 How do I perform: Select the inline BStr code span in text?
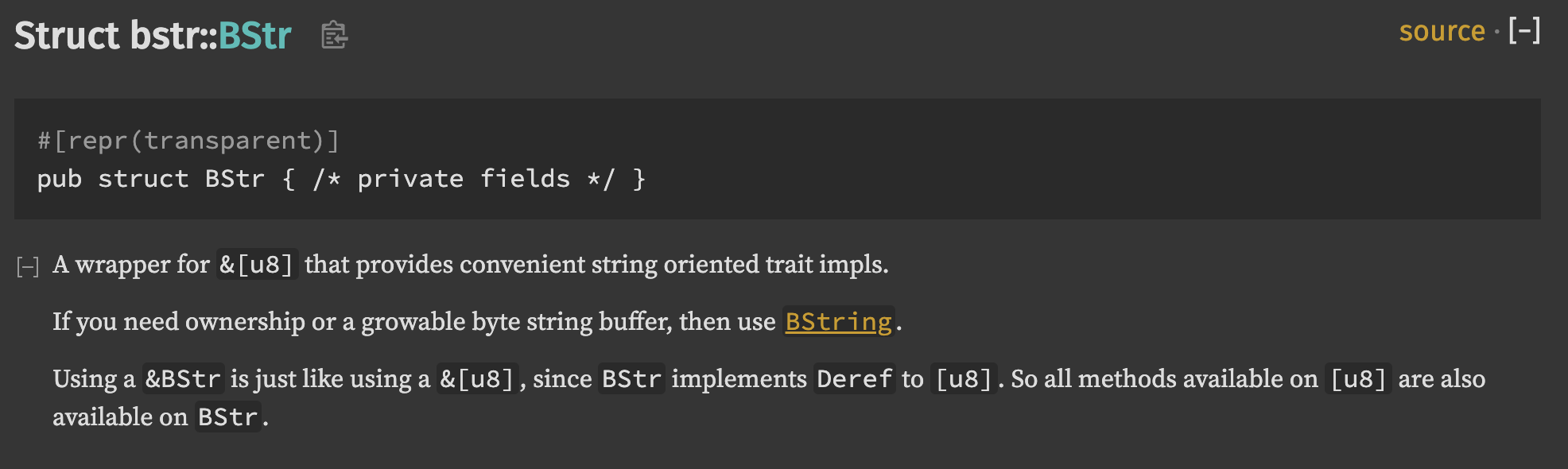[633, 379]
